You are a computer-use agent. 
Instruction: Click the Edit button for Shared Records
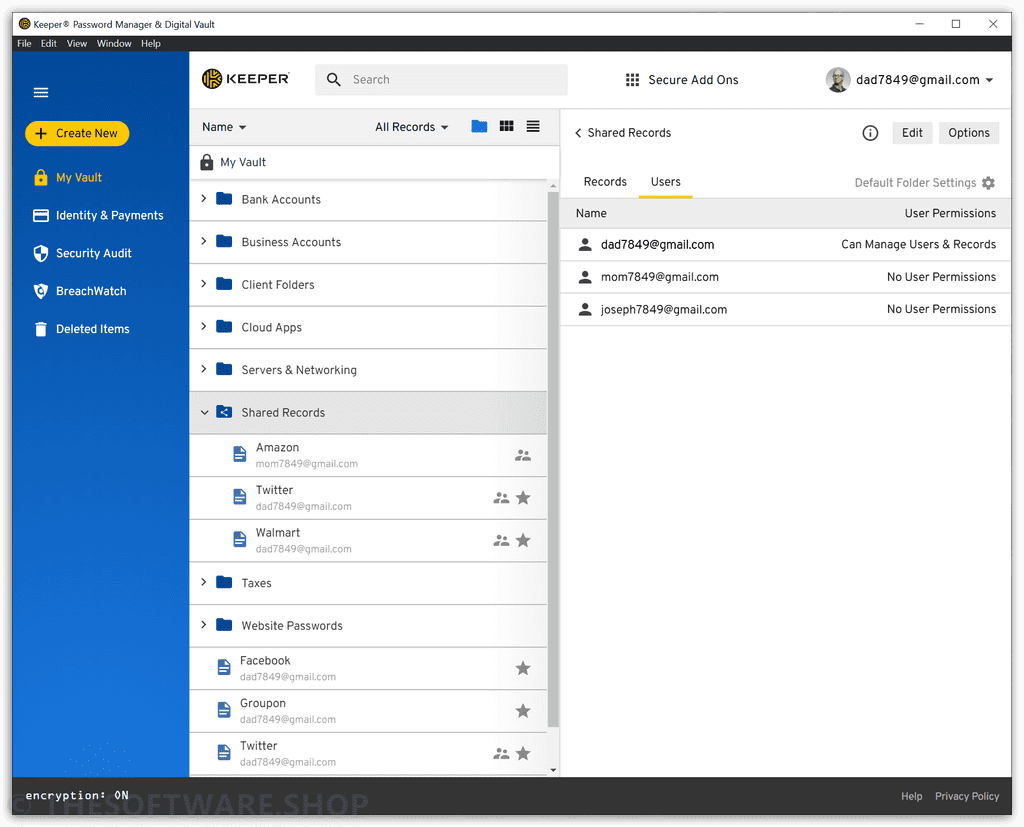click(x=912, y=133)
